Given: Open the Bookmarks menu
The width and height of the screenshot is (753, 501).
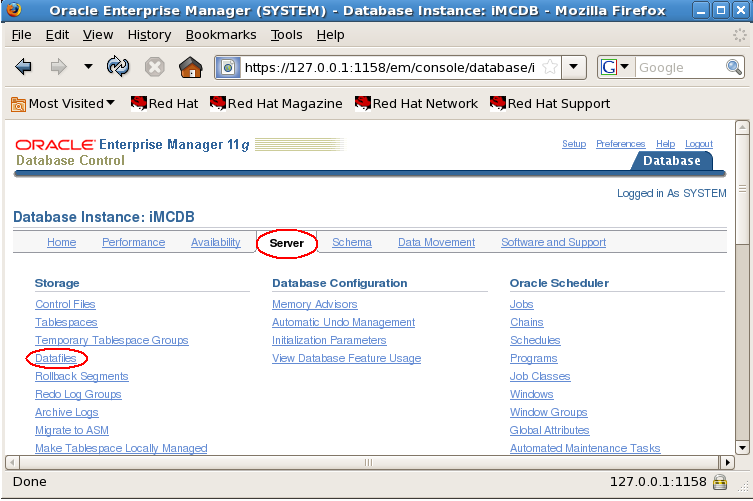Looking at the screenshot, I should (221, 35).
